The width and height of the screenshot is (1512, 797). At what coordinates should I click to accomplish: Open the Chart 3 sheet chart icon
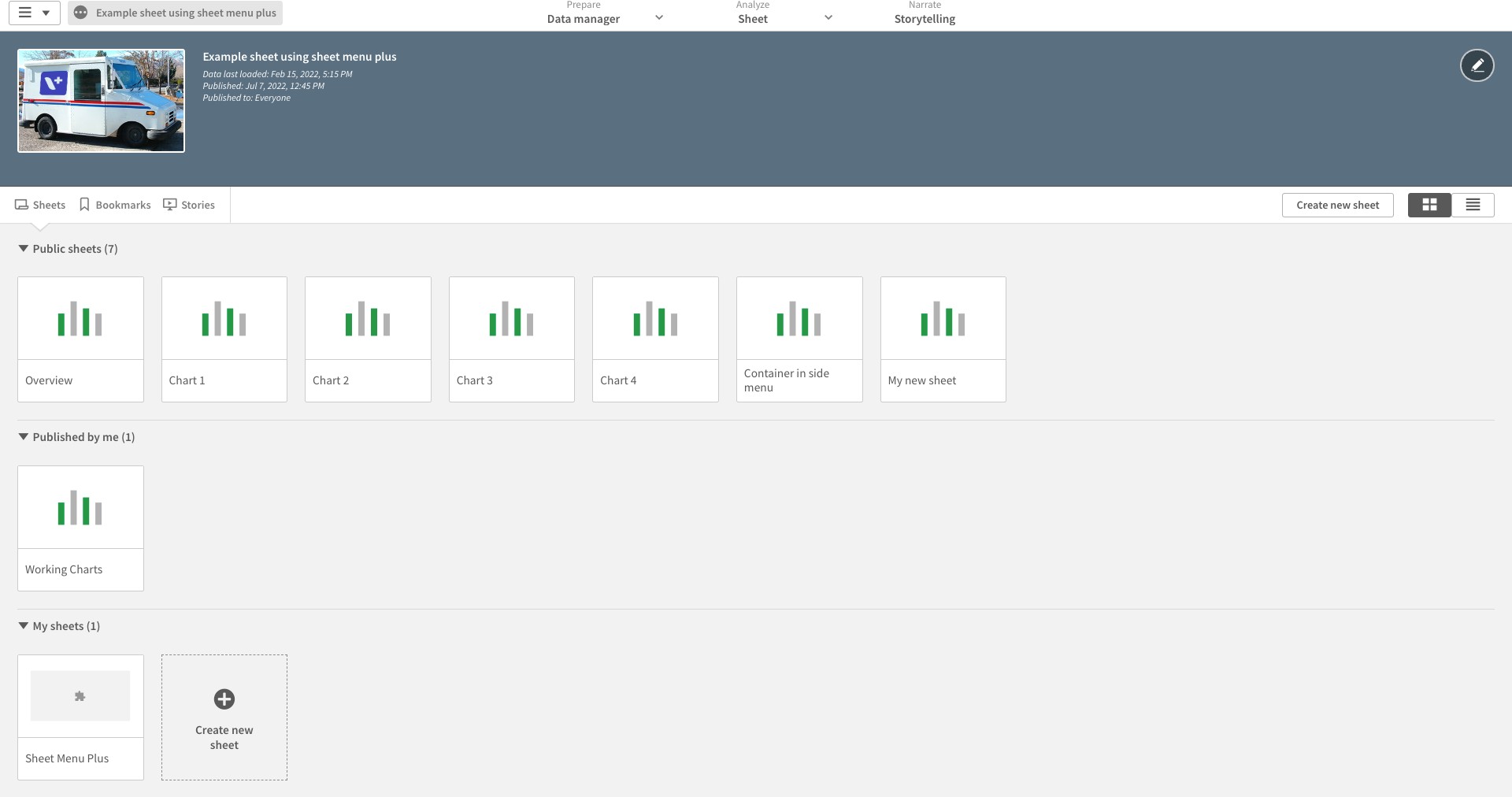[511, 318]
